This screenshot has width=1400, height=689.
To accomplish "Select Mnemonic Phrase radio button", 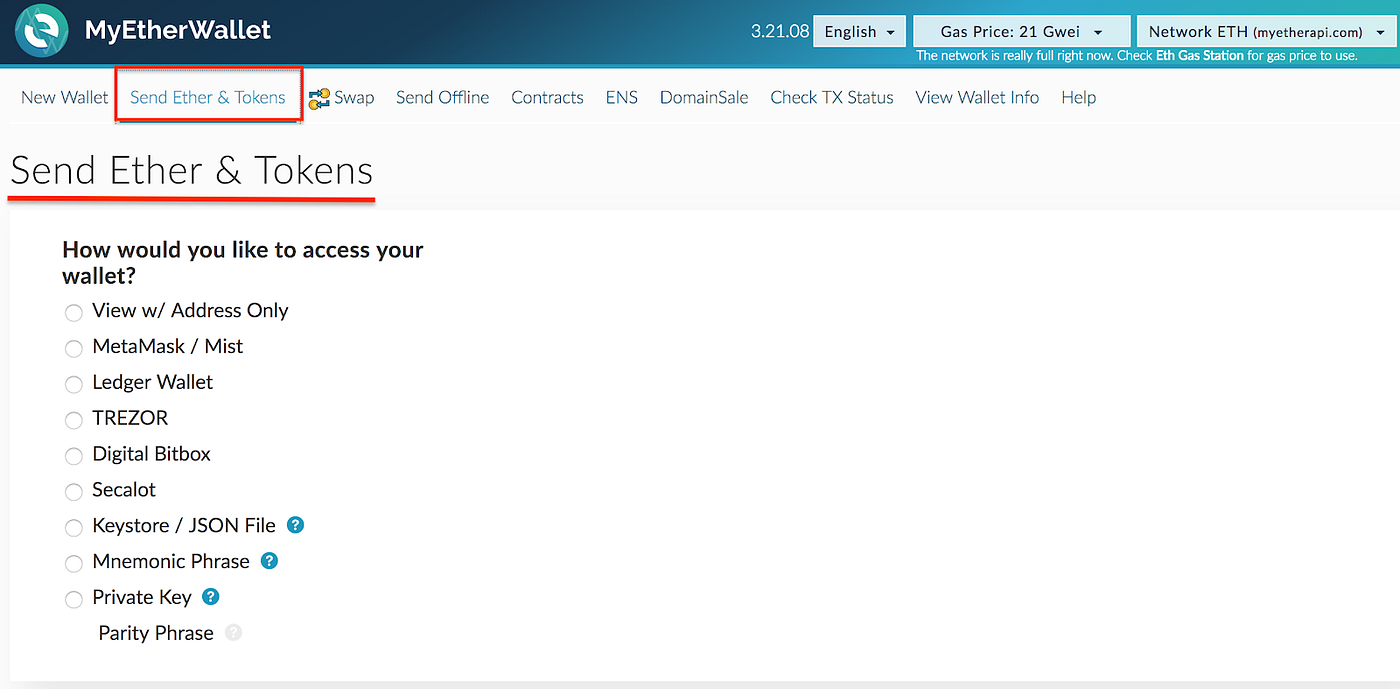I will pyautogui.click(x=73, y=564).
